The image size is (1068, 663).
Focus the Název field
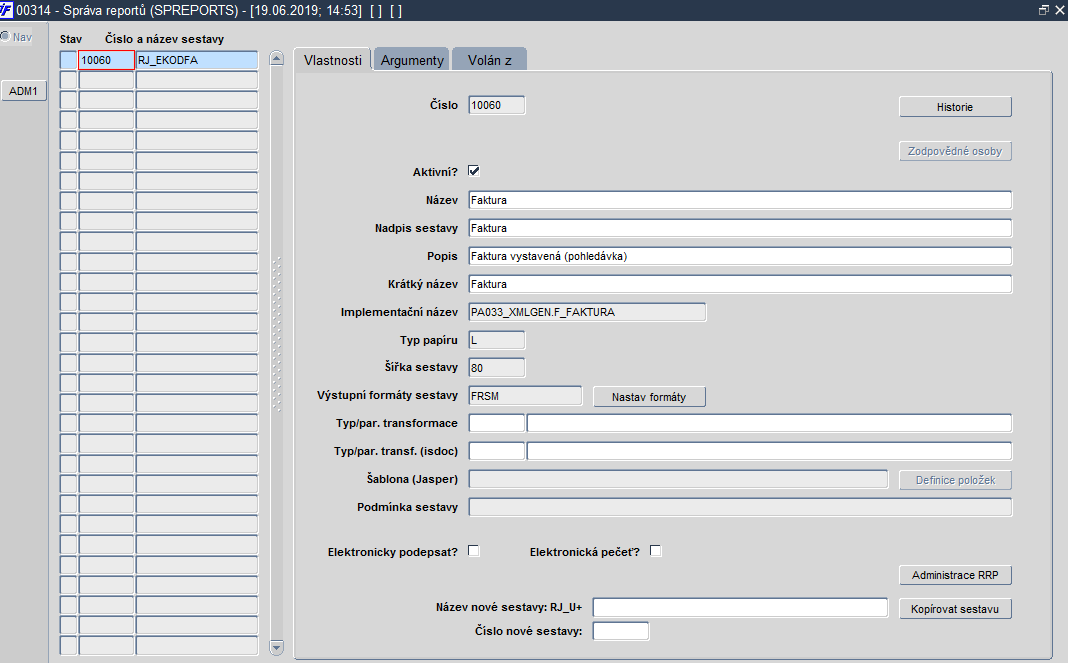click(740, 200)
